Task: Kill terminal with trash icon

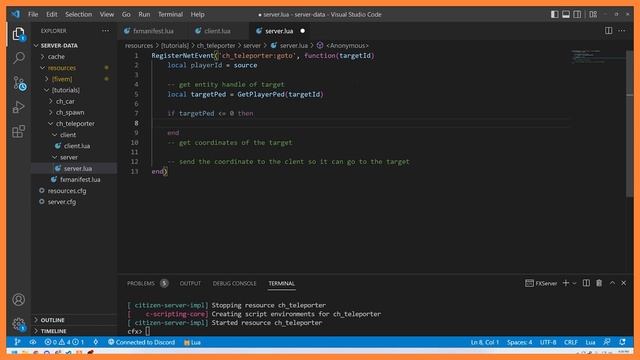Action: 599,283
